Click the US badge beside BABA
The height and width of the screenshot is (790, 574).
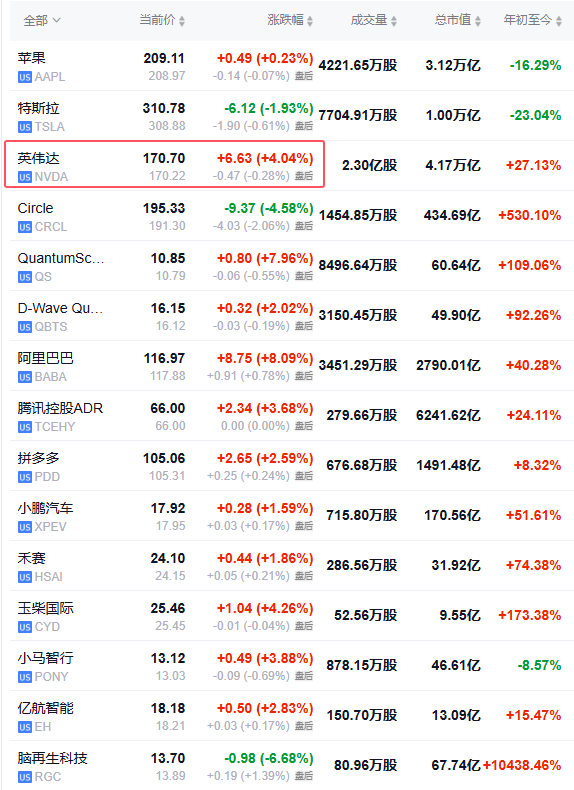pyautogui.click(x=25, y=377)
